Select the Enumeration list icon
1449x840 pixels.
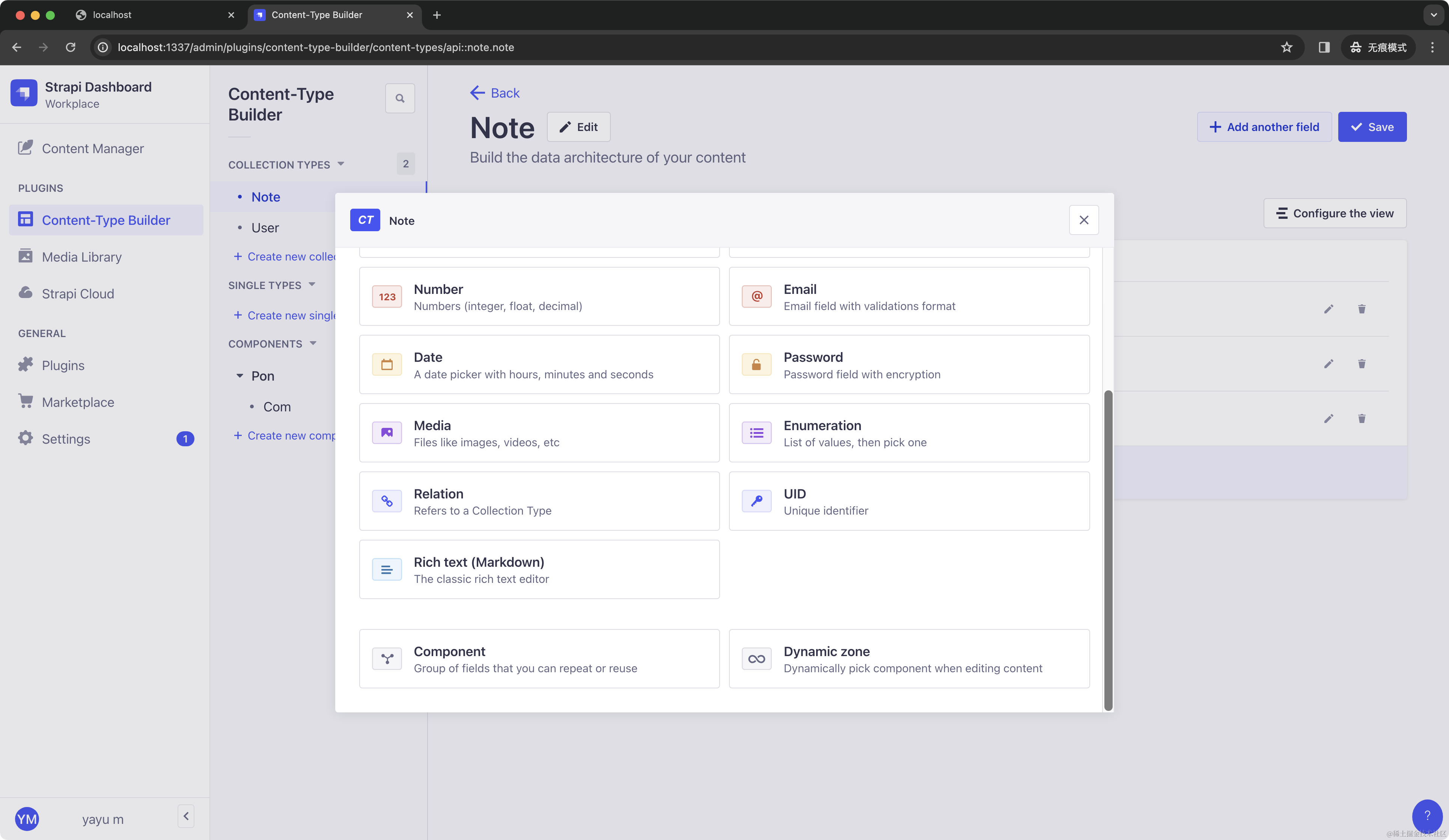click(x=756, y=433)
